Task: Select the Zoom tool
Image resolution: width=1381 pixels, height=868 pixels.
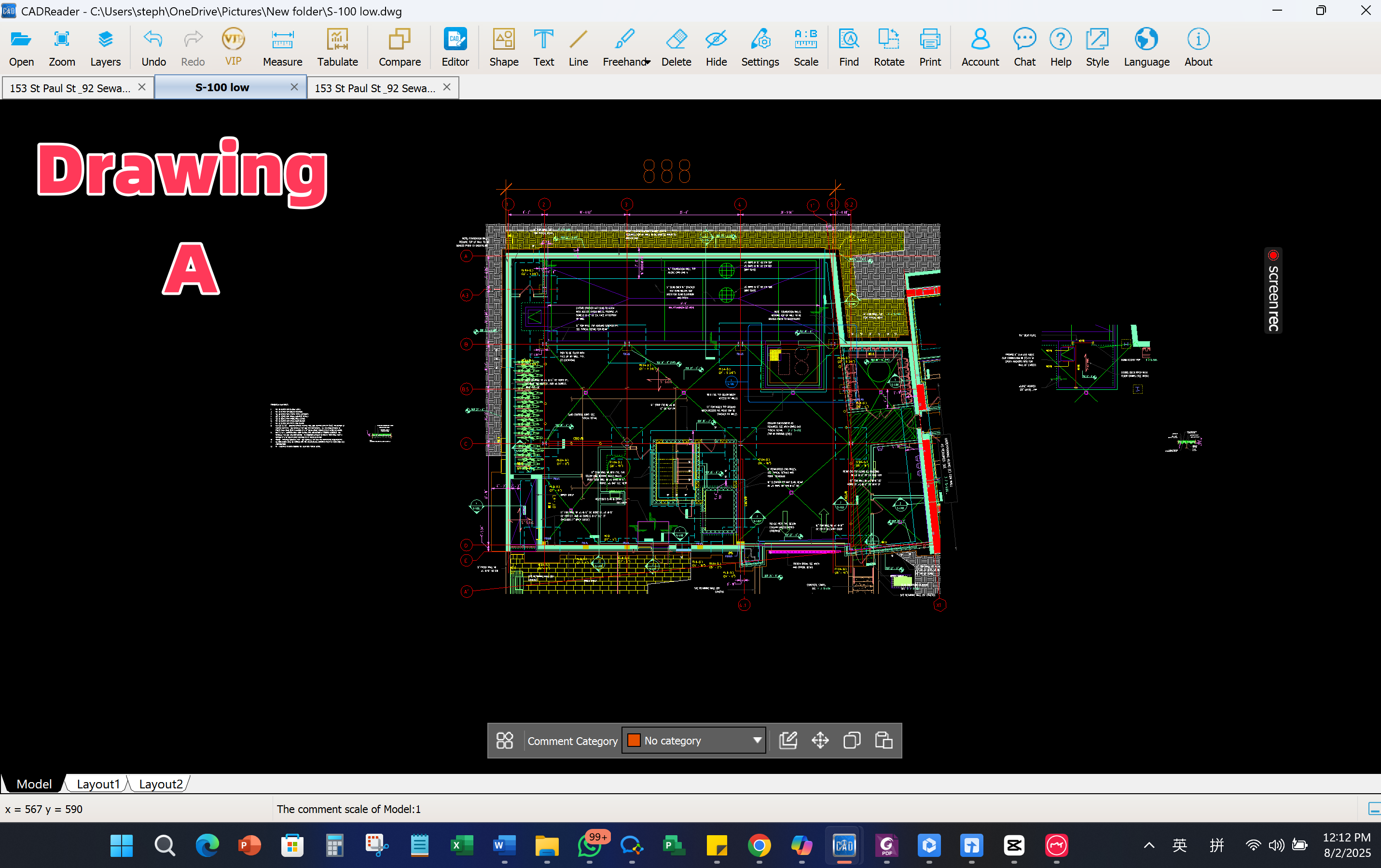Action: 61,48
